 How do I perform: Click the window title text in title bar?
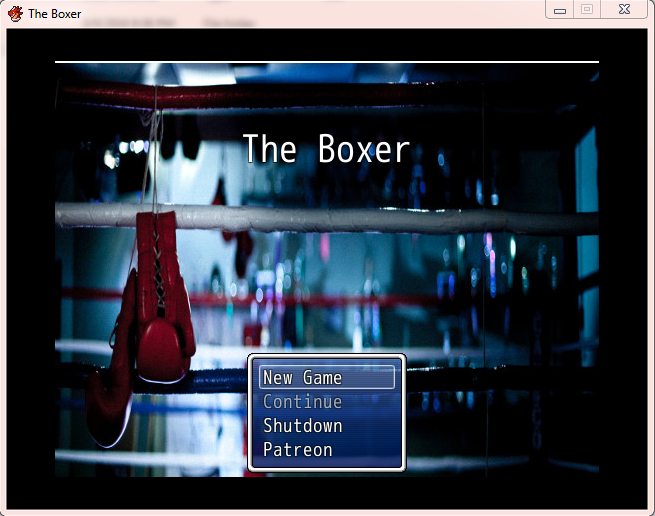pyautogui.click(x=55, y=14)
